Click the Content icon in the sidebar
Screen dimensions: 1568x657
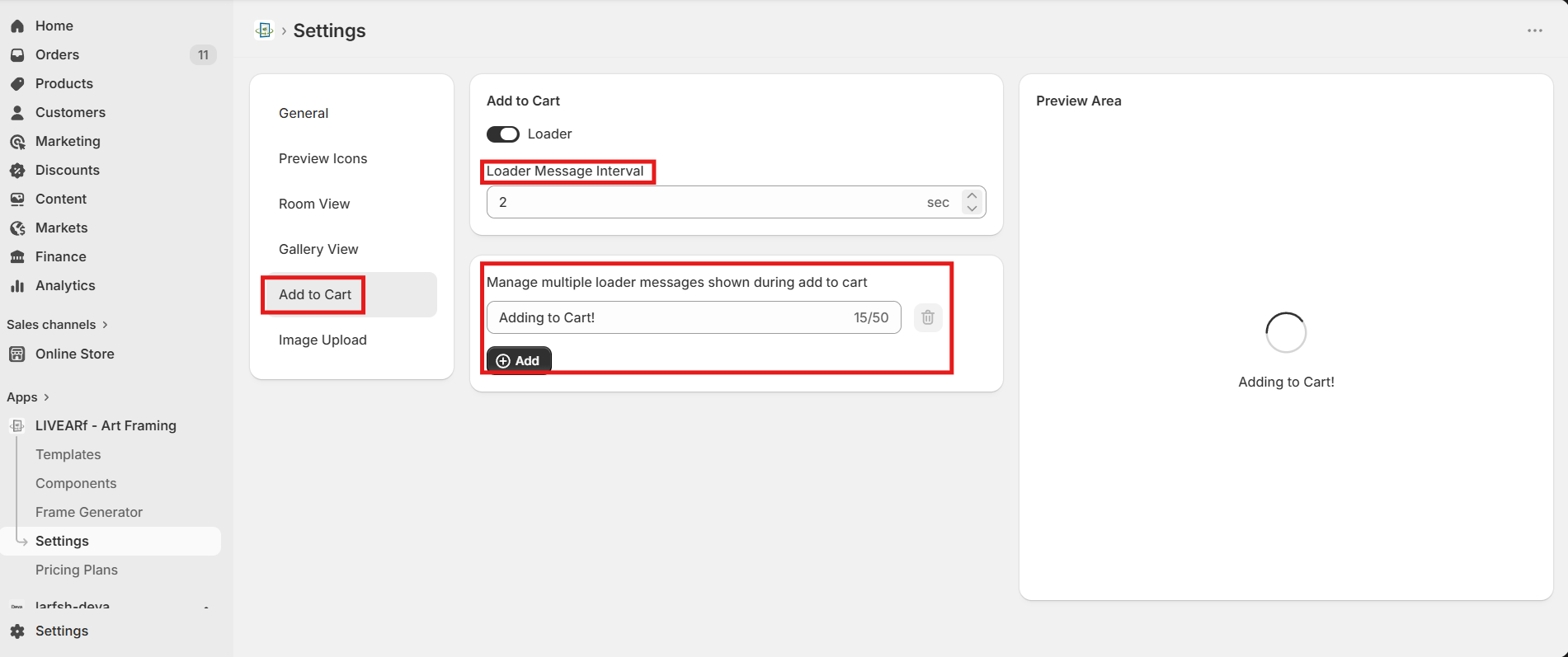[17, 199]
